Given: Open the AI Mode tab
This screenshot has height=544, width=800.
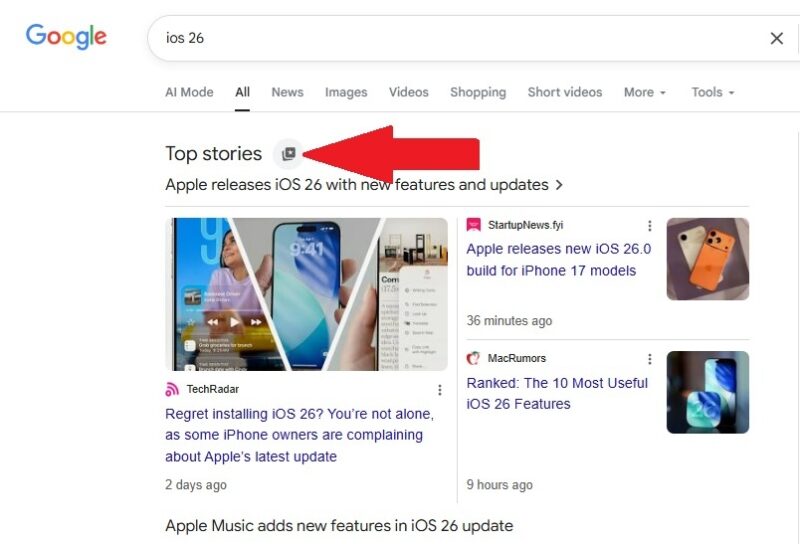Looking at the screenshot, I should point(189,92).
